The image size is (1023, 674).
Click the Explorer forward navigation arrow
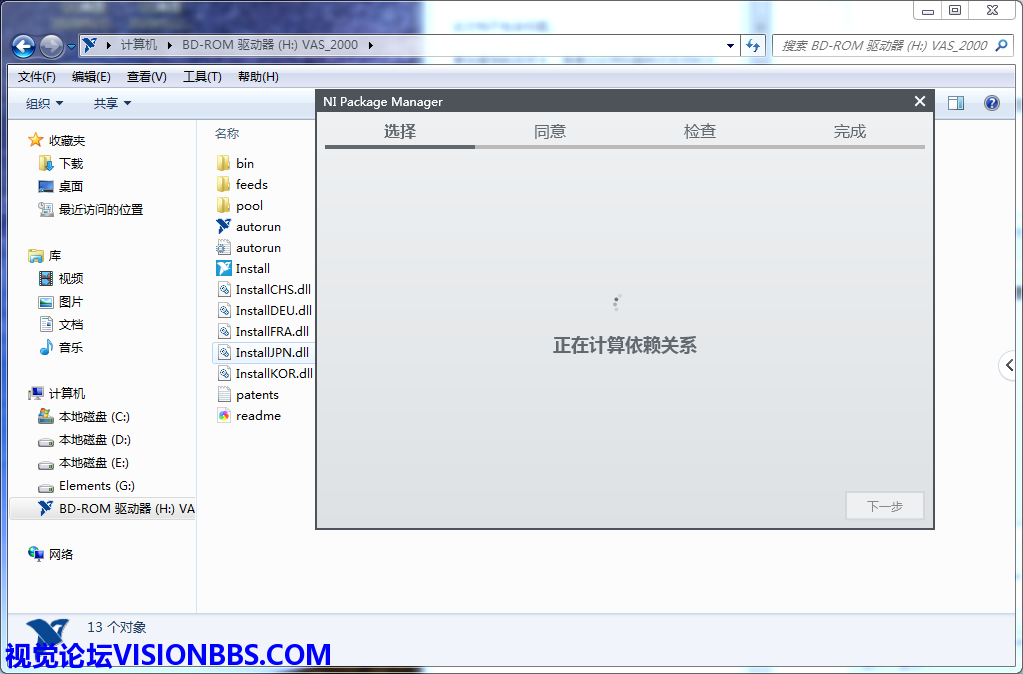click(x=52, y=46)
